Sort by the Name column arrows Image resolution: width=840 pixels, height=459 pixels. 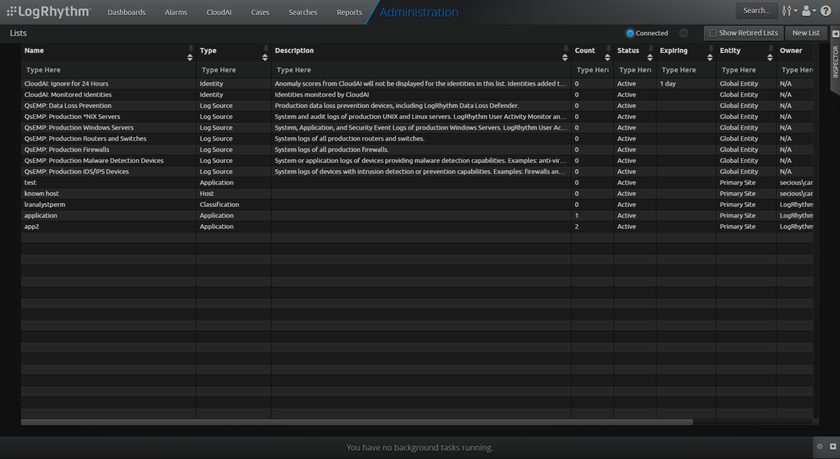coord(191,57)
